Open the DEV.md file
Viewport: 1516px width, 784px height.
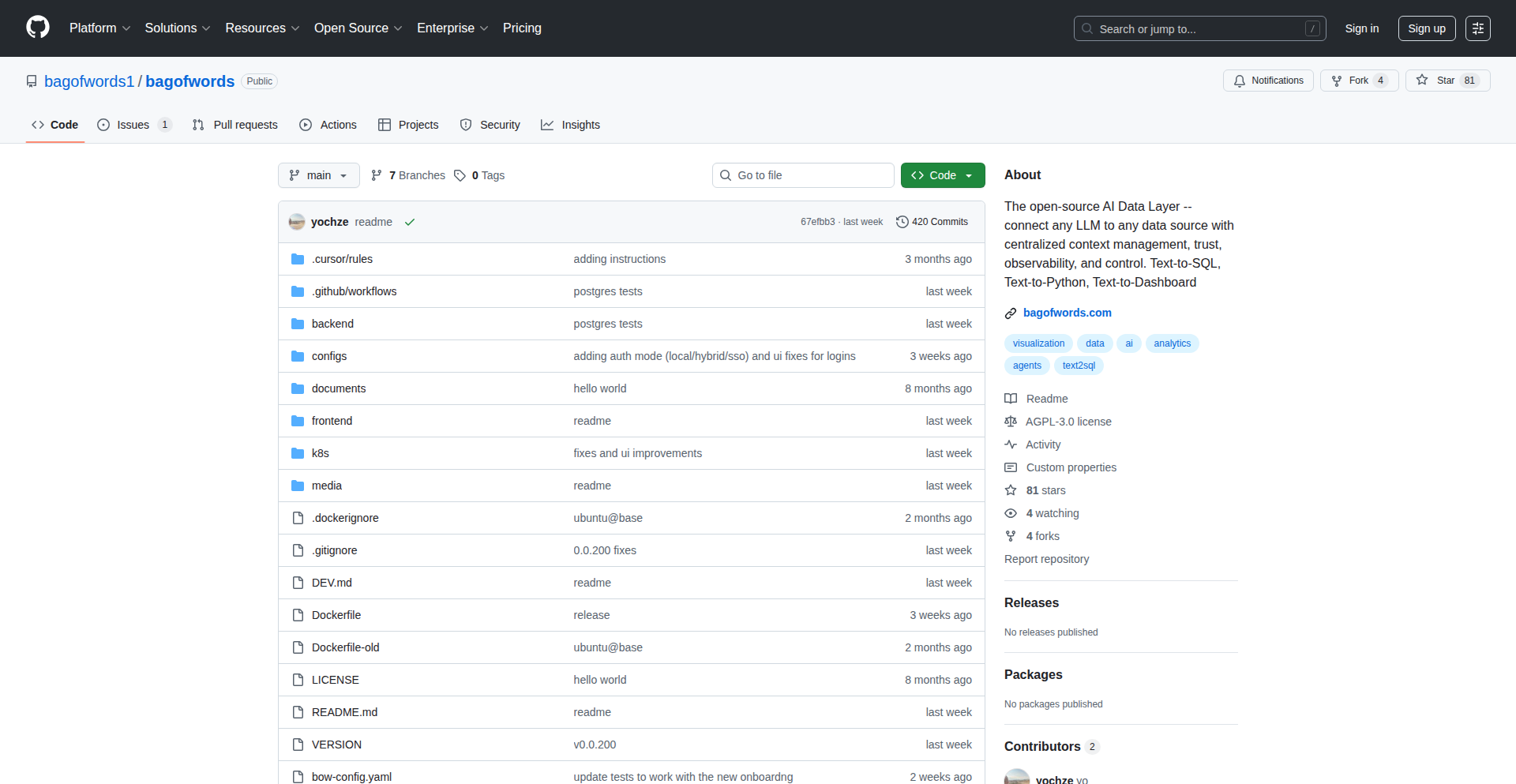[x=332, y=583]
